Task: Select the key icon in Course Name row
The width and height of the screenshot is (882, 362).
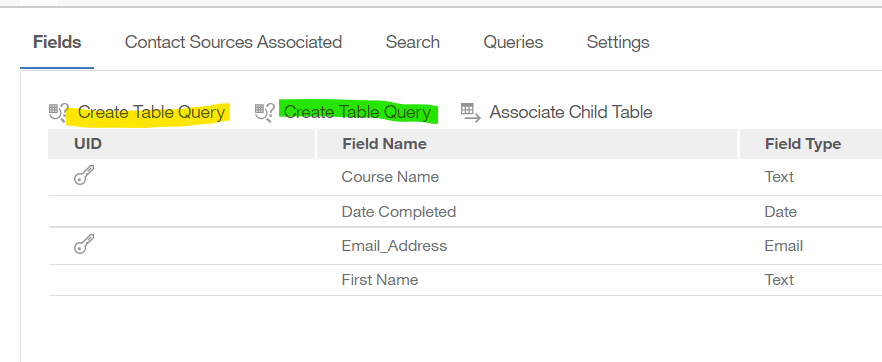Action: tap(84, 176)
